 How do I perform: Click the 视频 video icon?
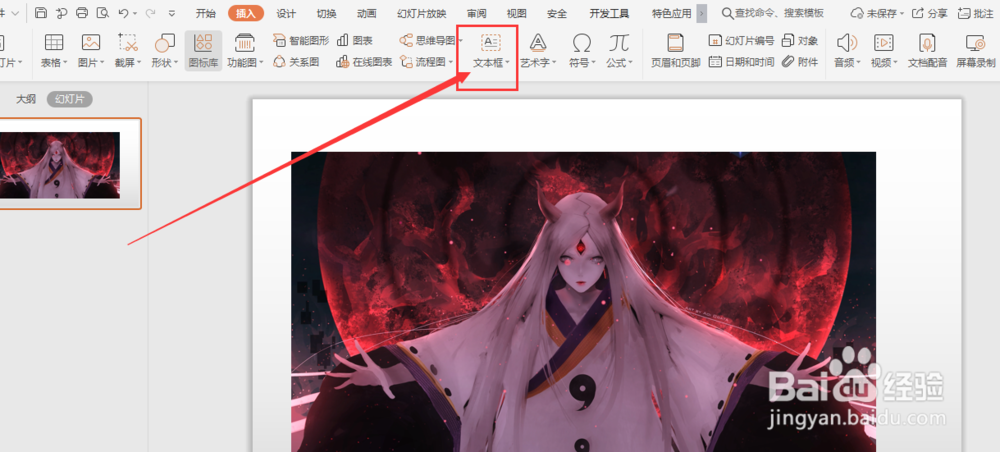883,43
